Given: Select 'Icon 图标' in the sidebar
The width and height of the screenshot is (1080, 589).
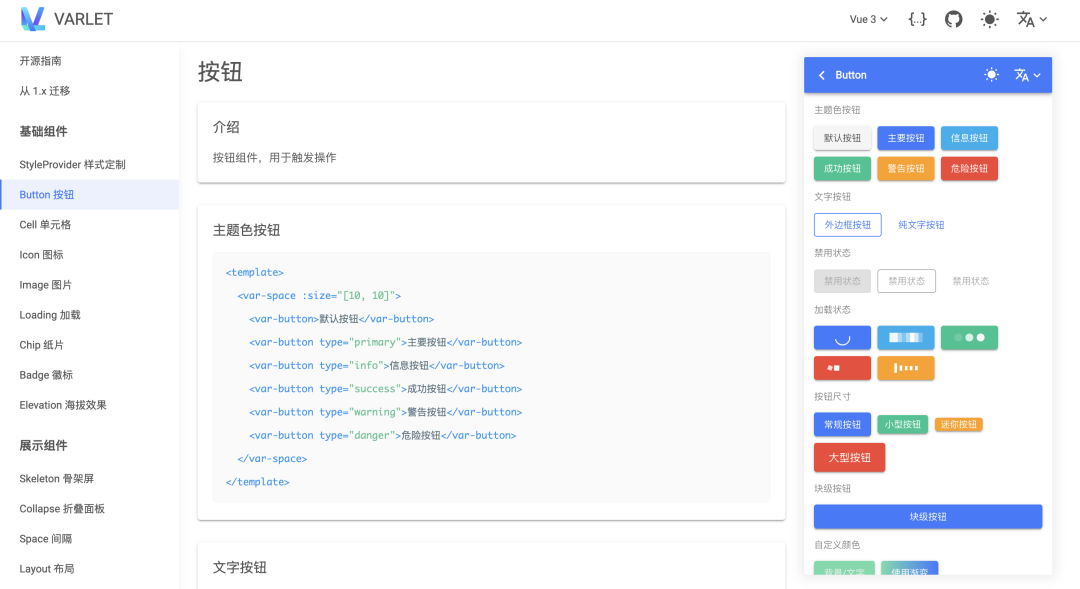Looking at the screenshot, I should pyautogui.click(x=41, y=254).
